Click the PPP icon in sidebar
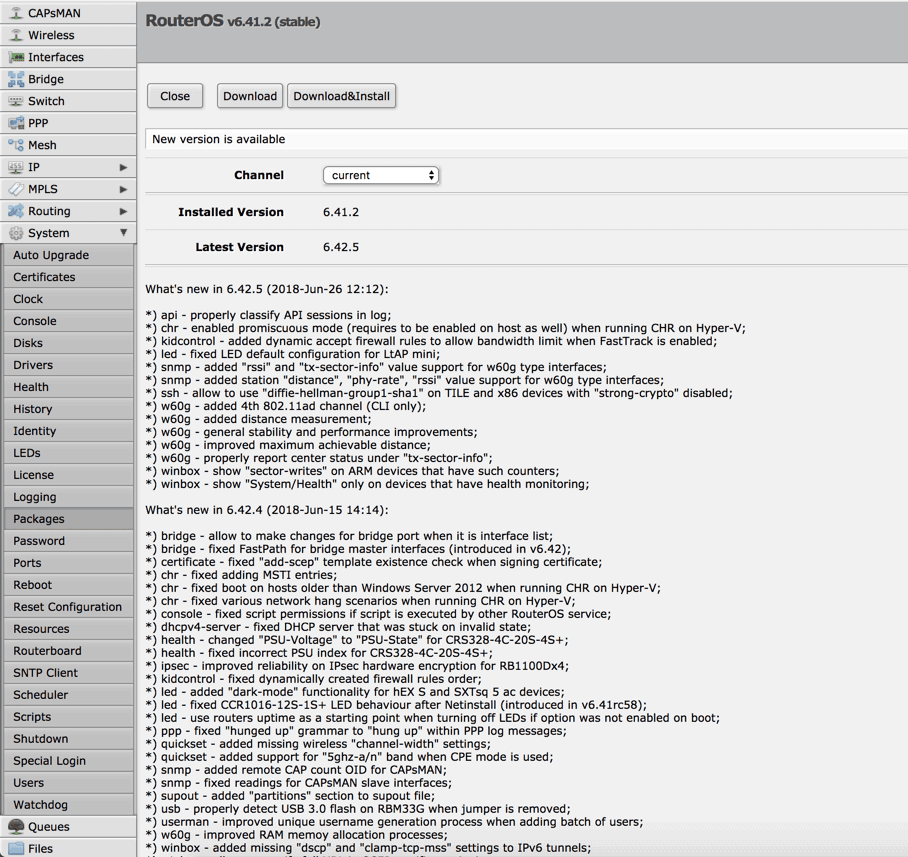This screenshot has width=908, height=857. pos(16,123)
